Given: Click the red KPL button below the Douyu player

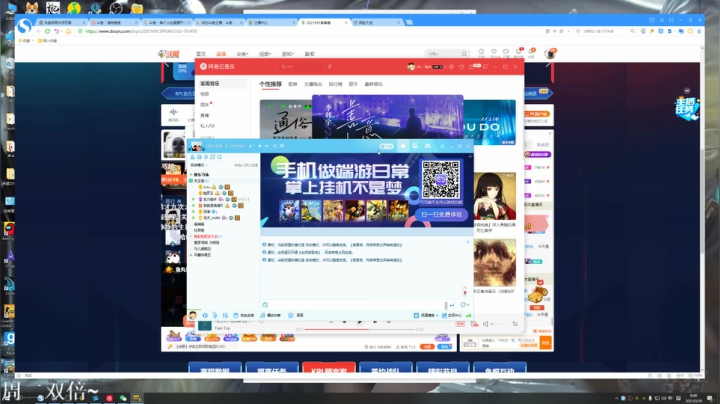Looking at the screenshot, I should (x=329, y=368).
